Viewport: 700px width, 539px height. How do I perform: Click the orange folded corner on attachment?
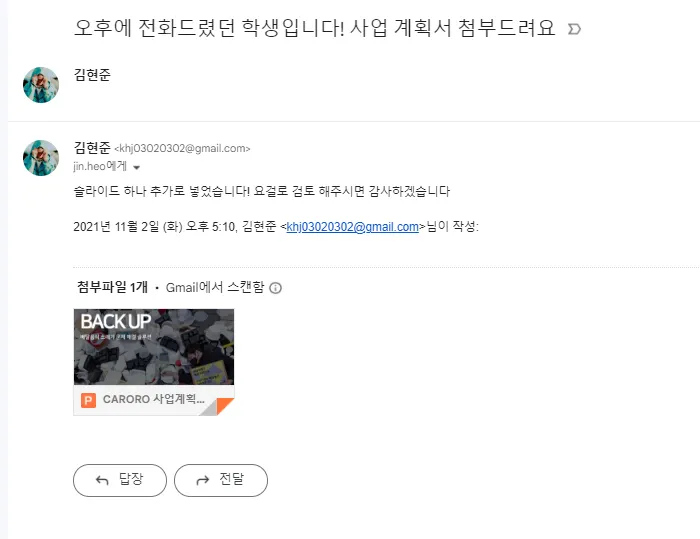pyautogui.click(x=225, y=406)
